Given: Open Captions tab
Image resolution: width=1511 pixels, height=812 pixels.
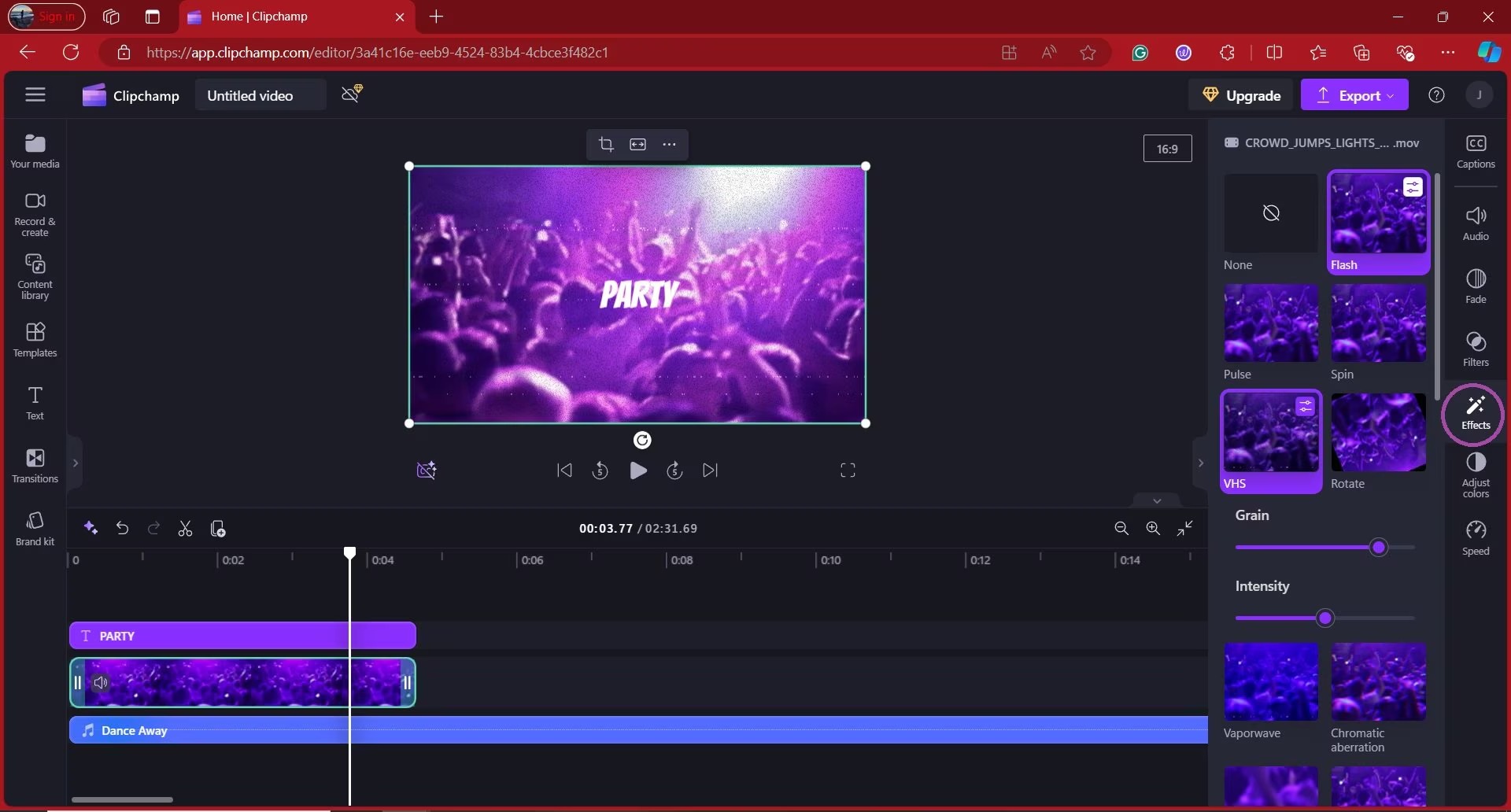Looking at the screenshot, I should coord(1476,151).
